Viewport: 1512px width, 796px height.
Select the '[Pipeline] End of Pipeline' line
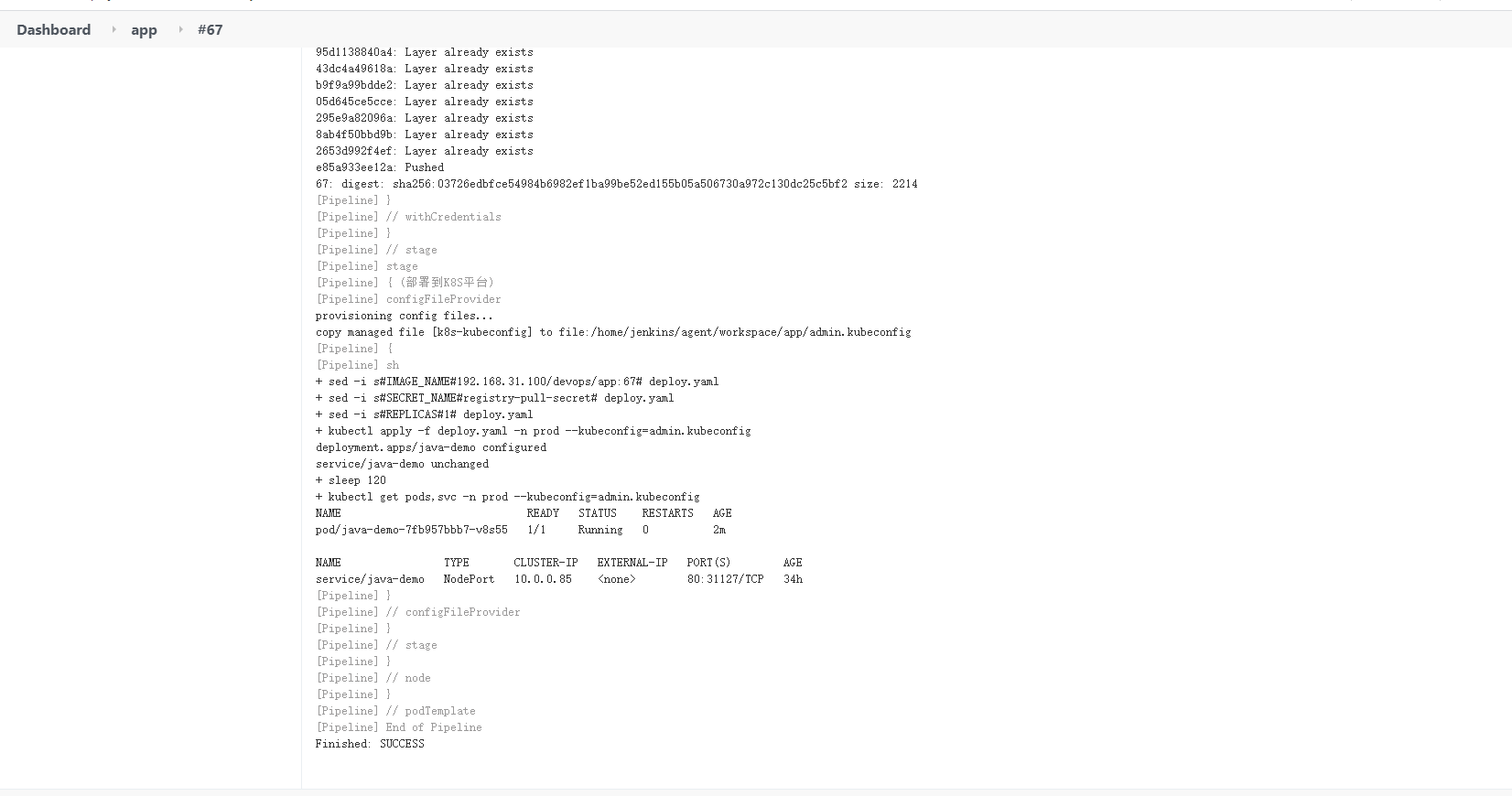click(x=398, y=727)
